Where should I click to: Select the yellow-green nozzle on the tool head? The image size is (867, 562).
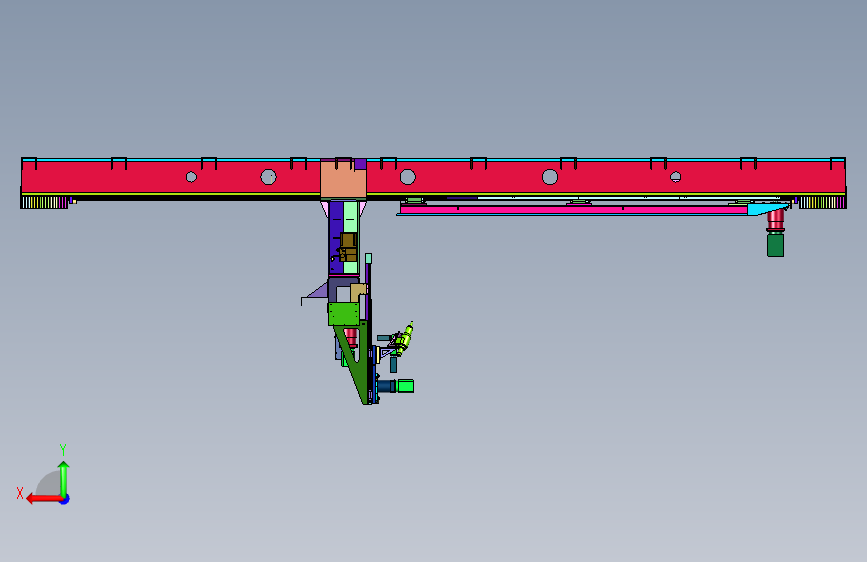click(x=406, y=337)
